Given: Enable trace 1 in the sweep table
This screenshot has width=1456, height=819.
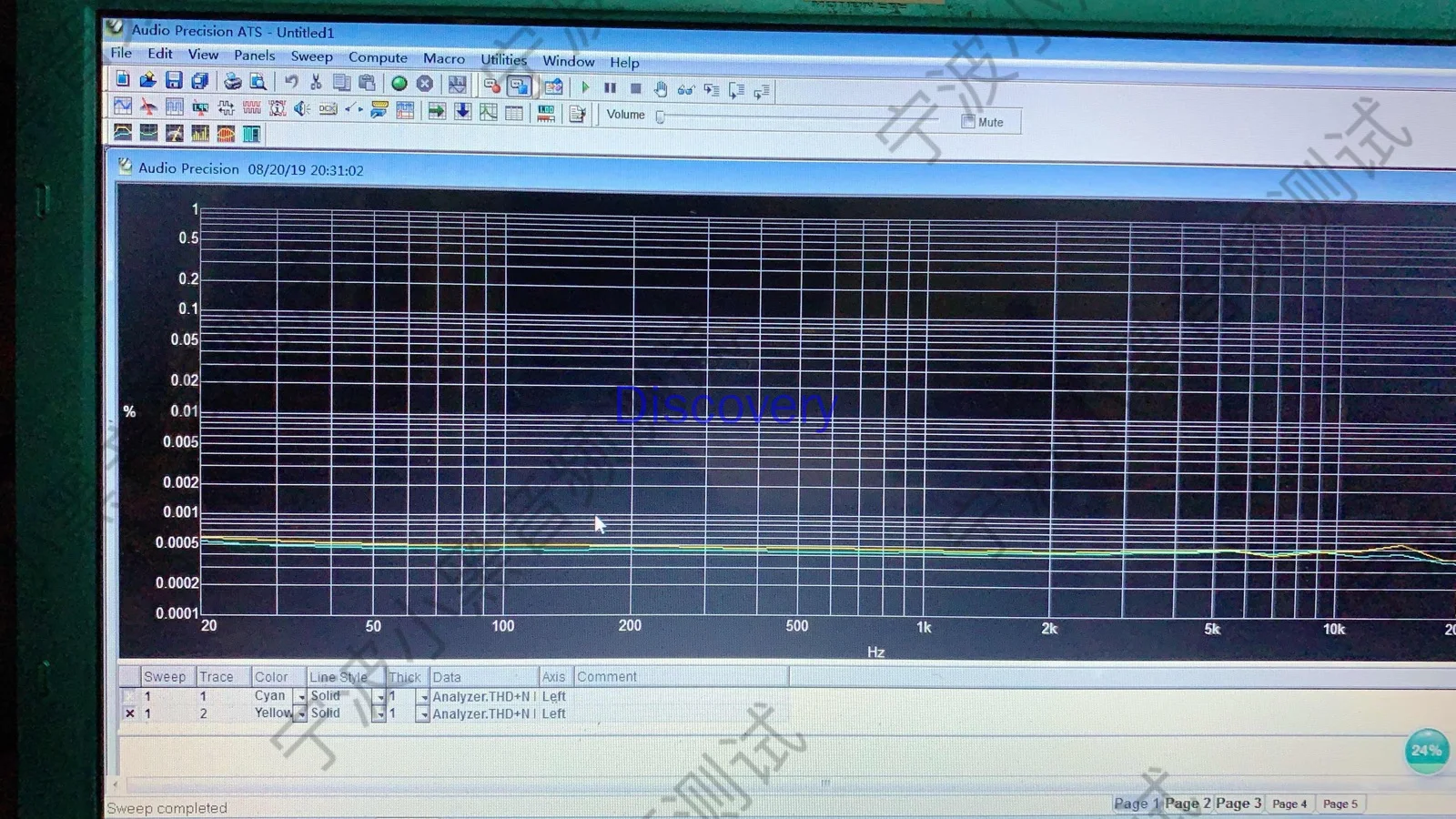Looking at the screenshot, I should pos(130,695).
